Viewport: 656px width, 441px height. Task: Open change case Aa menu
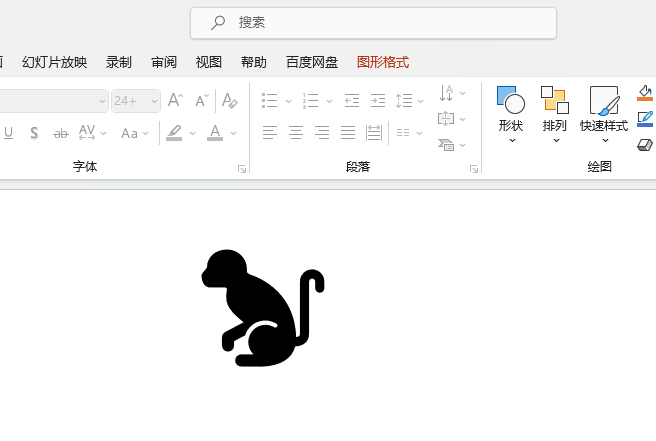coord(134,133)
